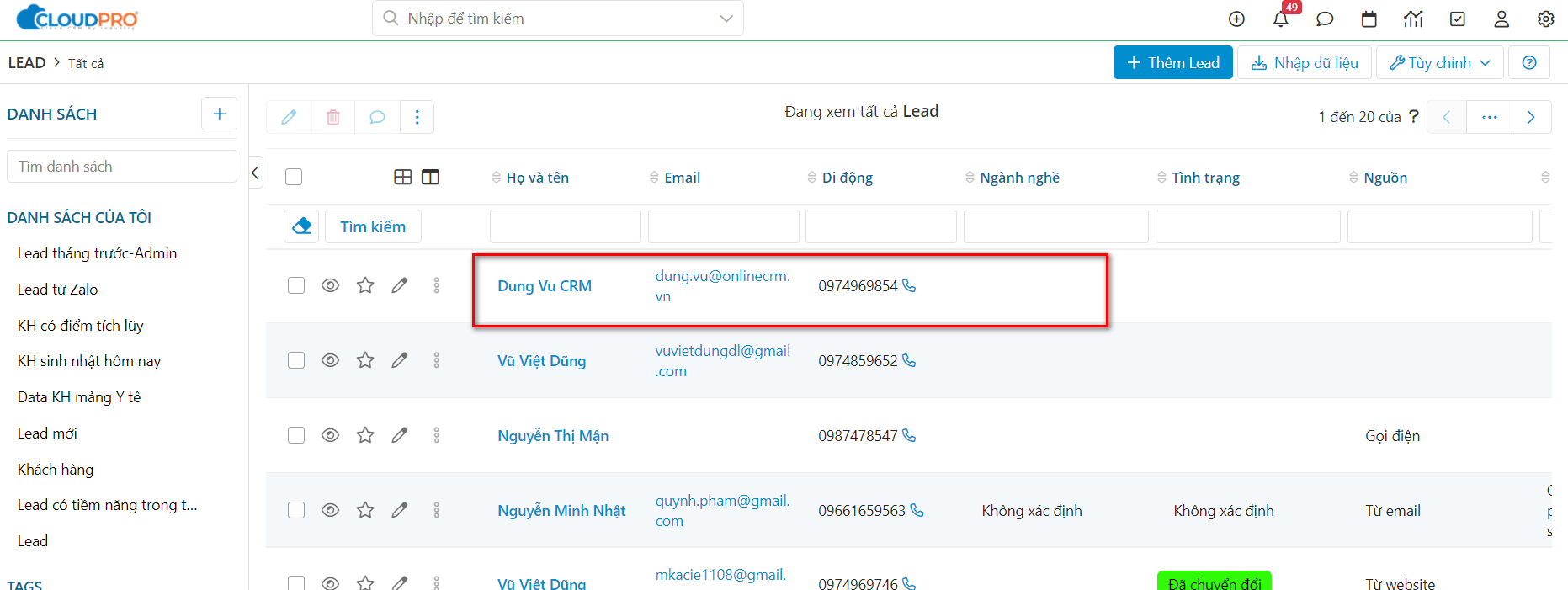This screenshot has height=590, width=1568.
Task: Open the quick create plus icon
Action: click(1236, 19)
